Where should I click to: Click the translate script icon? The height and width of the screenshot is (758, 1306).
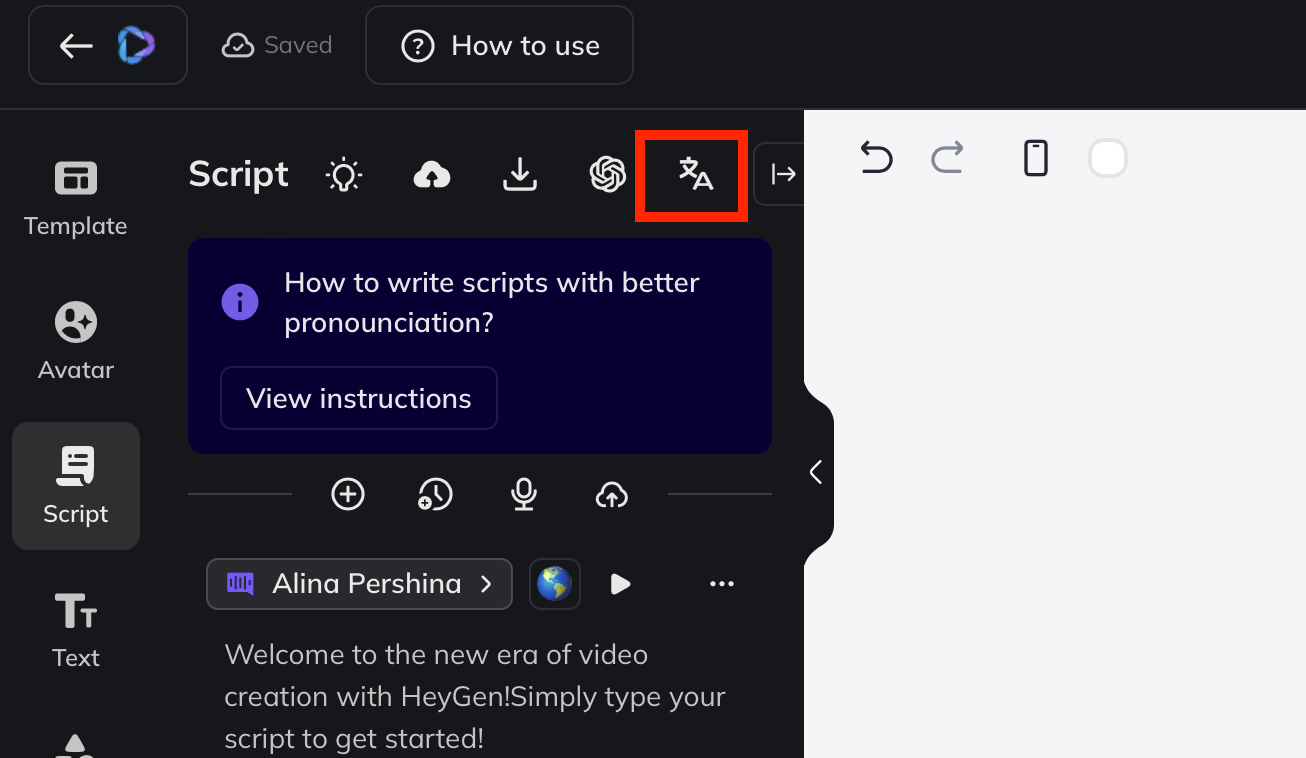(695, 175)
